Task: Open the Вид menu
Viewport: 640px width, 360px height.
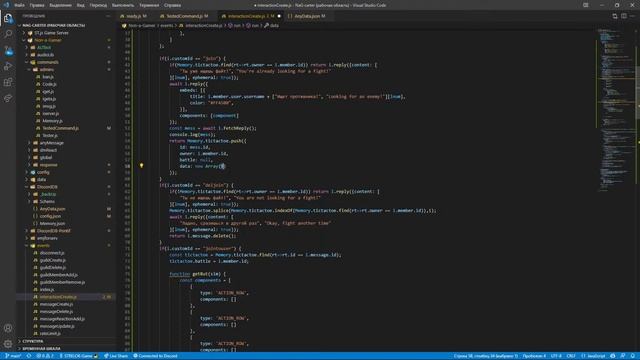Action: (x=81, y=5)
